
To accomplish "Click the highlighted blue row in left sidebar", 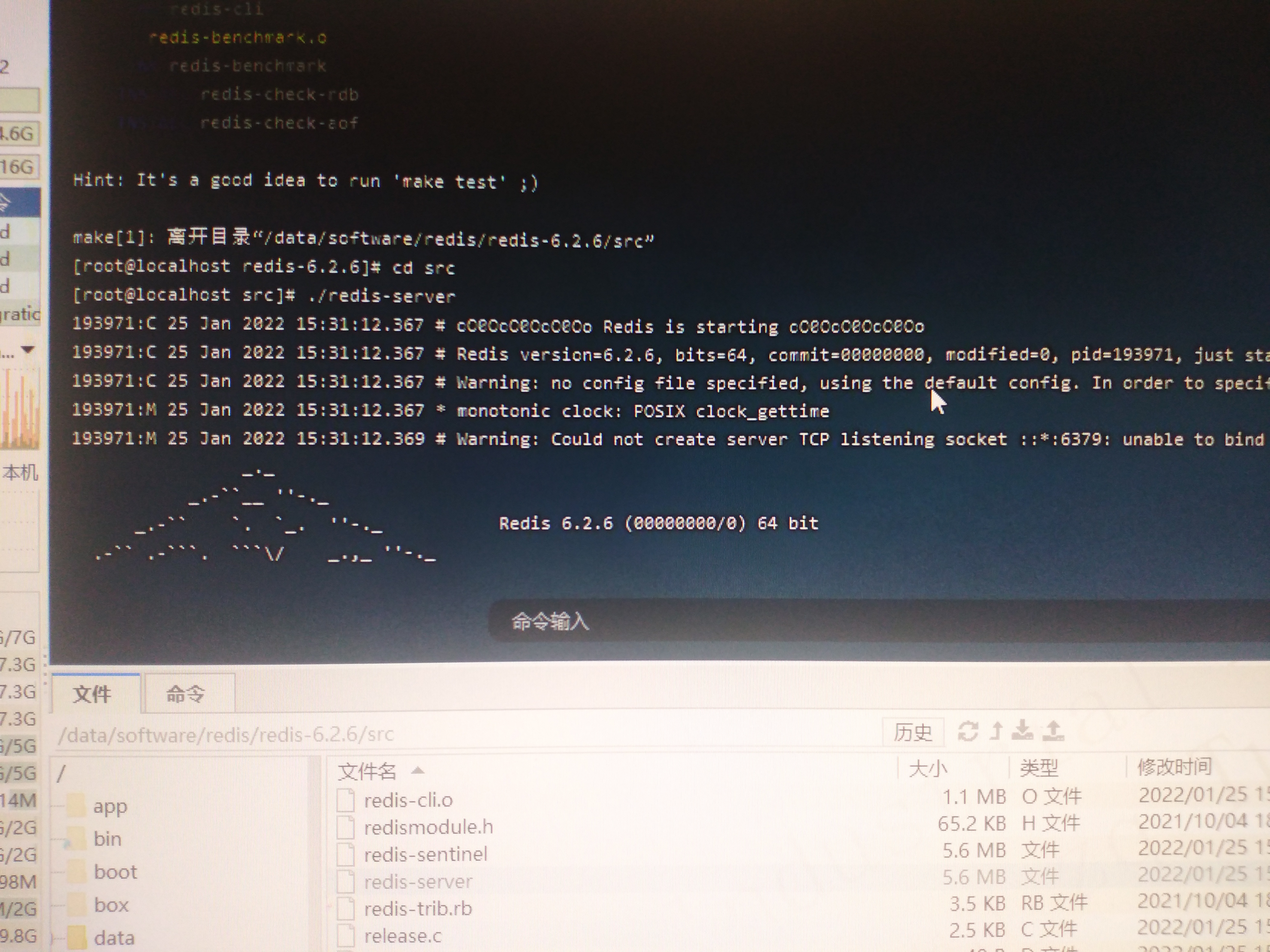I will [x=20, y=202].
